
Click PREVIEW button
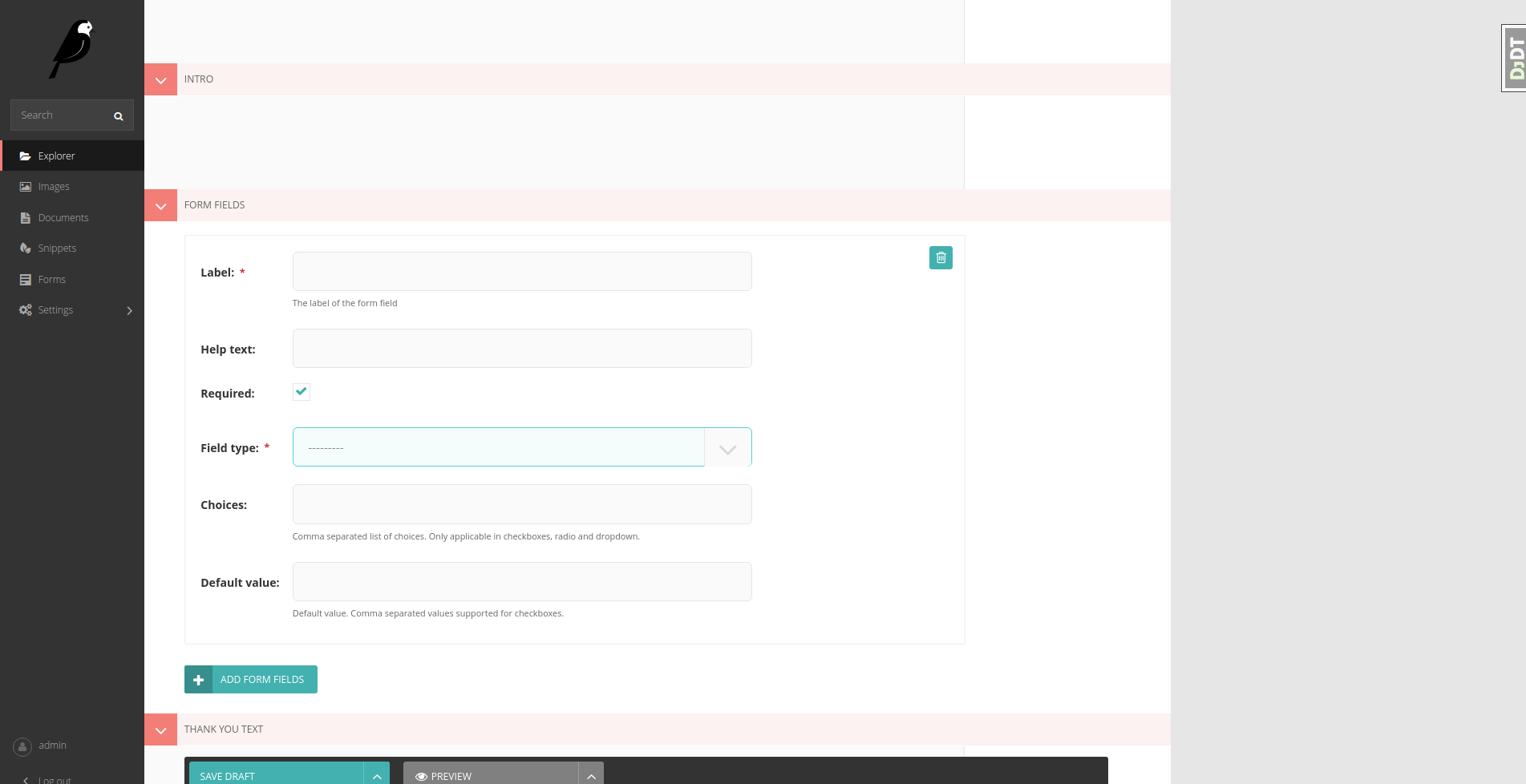click(x=491, y=774)
